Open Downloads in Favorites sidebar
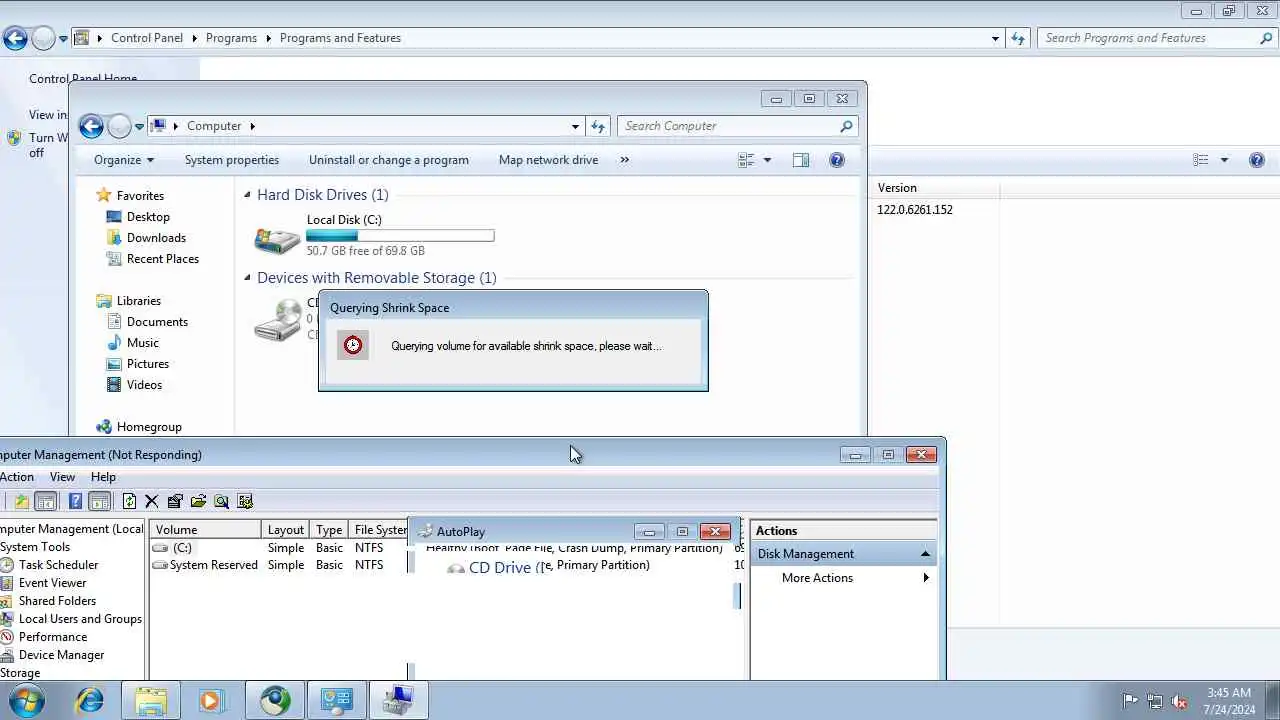Screen dimensions: 1280x720 click(x=156, y=238)
